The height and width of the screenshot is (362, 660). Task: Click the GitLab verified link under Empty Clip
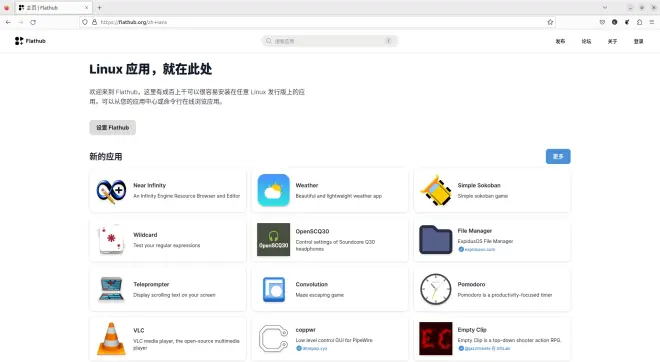coord(484,348)
